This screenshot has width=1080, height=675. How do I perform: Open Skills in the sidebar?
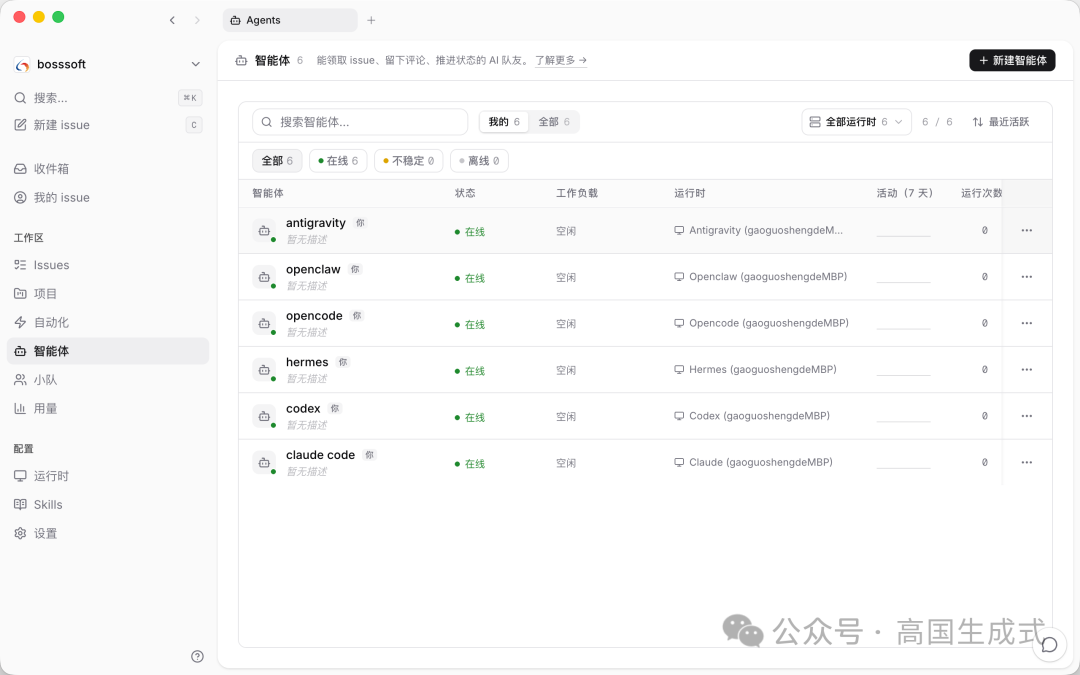(x=108, y=505)
